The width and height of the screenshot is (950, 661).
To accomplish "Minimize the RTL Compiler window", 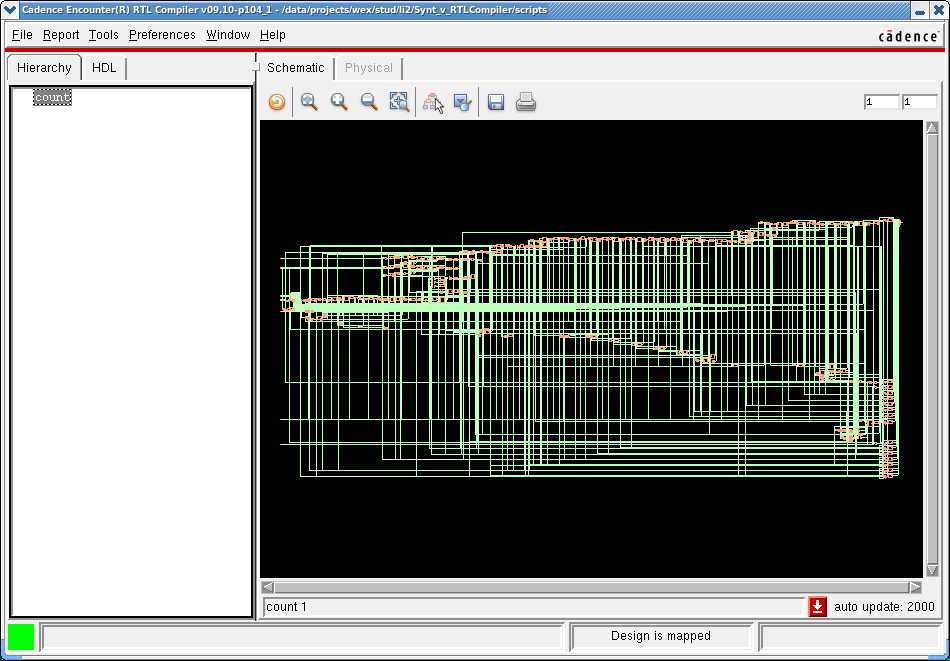I will click(x=920, y=10).
